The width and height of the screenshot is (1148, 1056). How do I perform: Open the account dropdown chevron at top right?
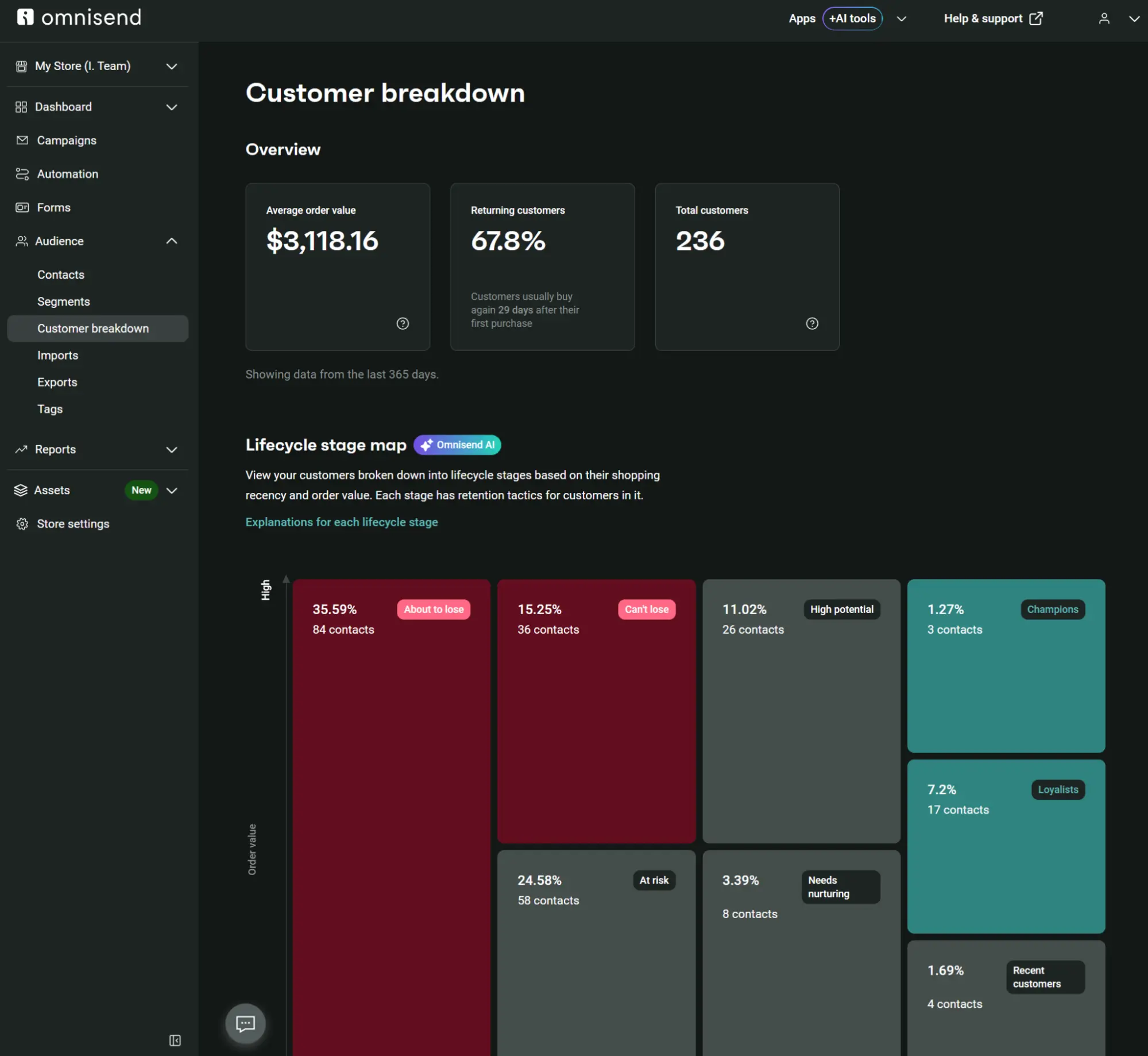(x=1134, y=18)
